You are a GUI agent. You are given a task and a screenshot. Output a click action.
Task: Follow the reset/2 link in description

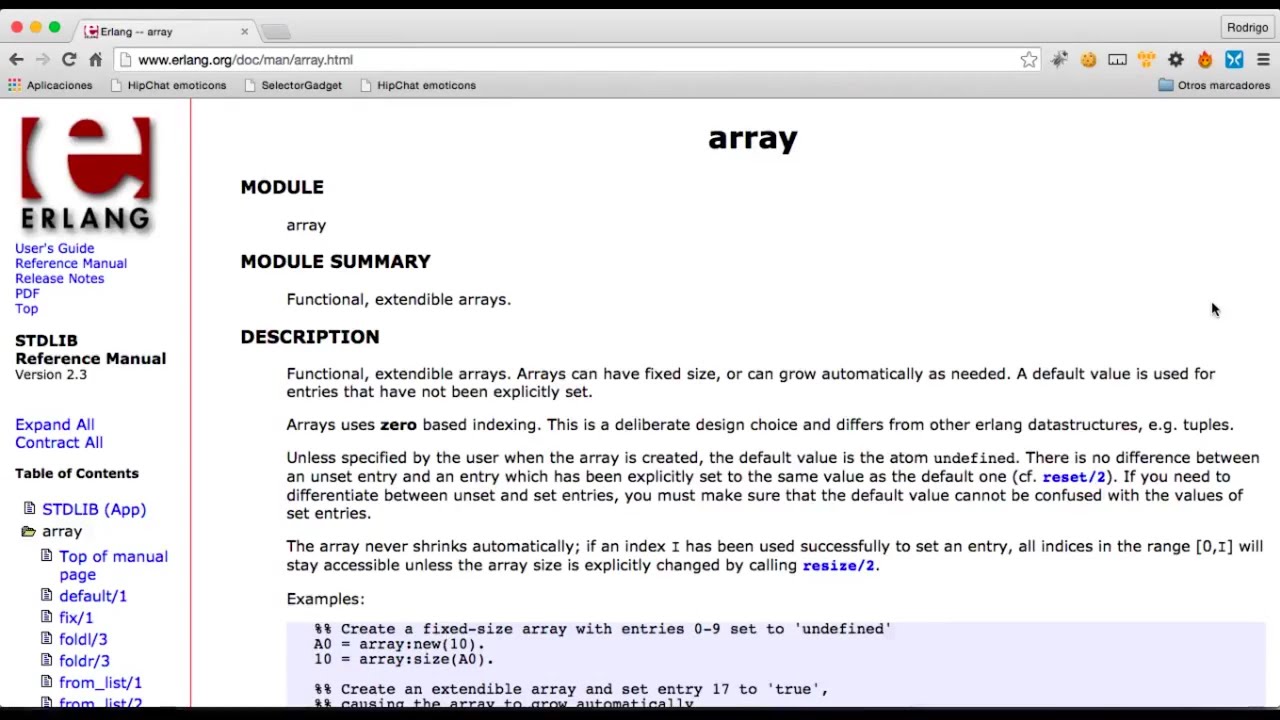1074,477
